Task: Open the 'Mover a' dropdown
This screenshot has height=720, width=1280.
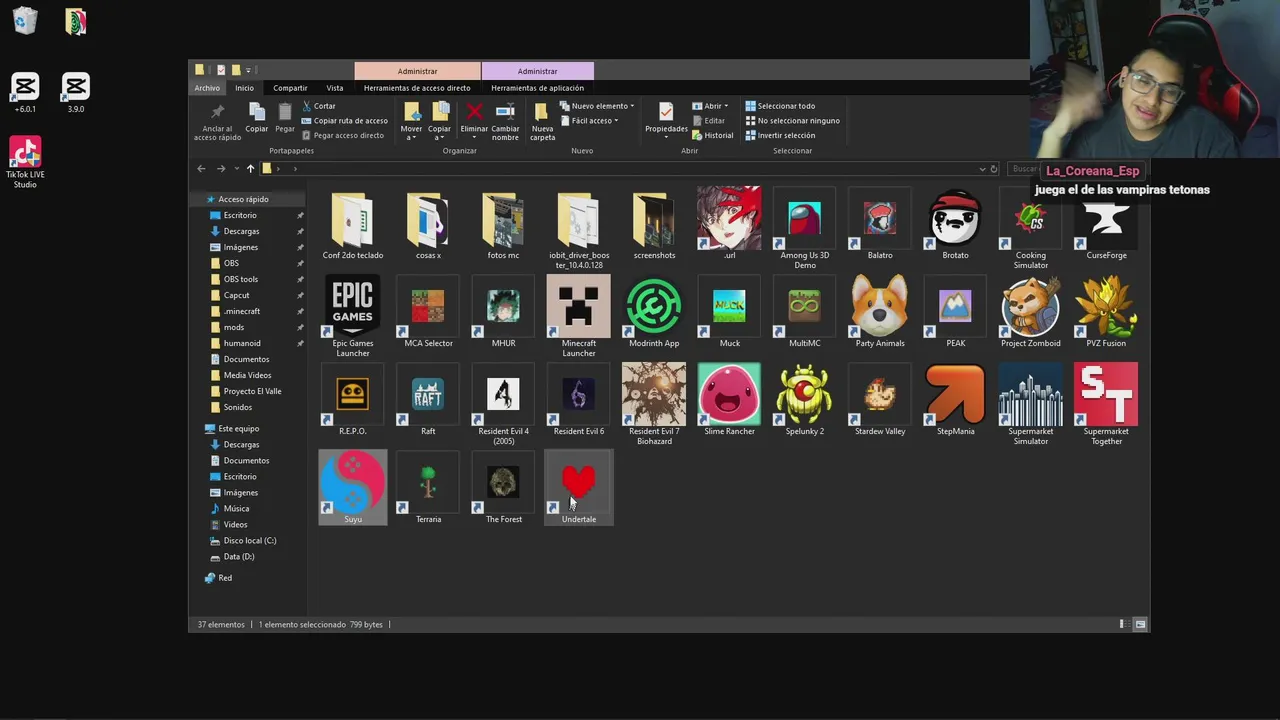Action: coord(411,121)
